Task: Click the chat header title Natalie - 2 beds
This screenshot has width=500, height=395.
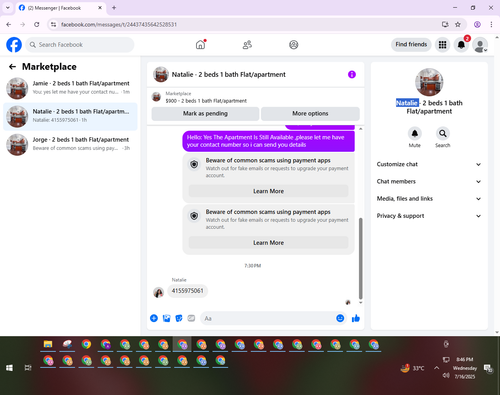Action: pos(228,74)
